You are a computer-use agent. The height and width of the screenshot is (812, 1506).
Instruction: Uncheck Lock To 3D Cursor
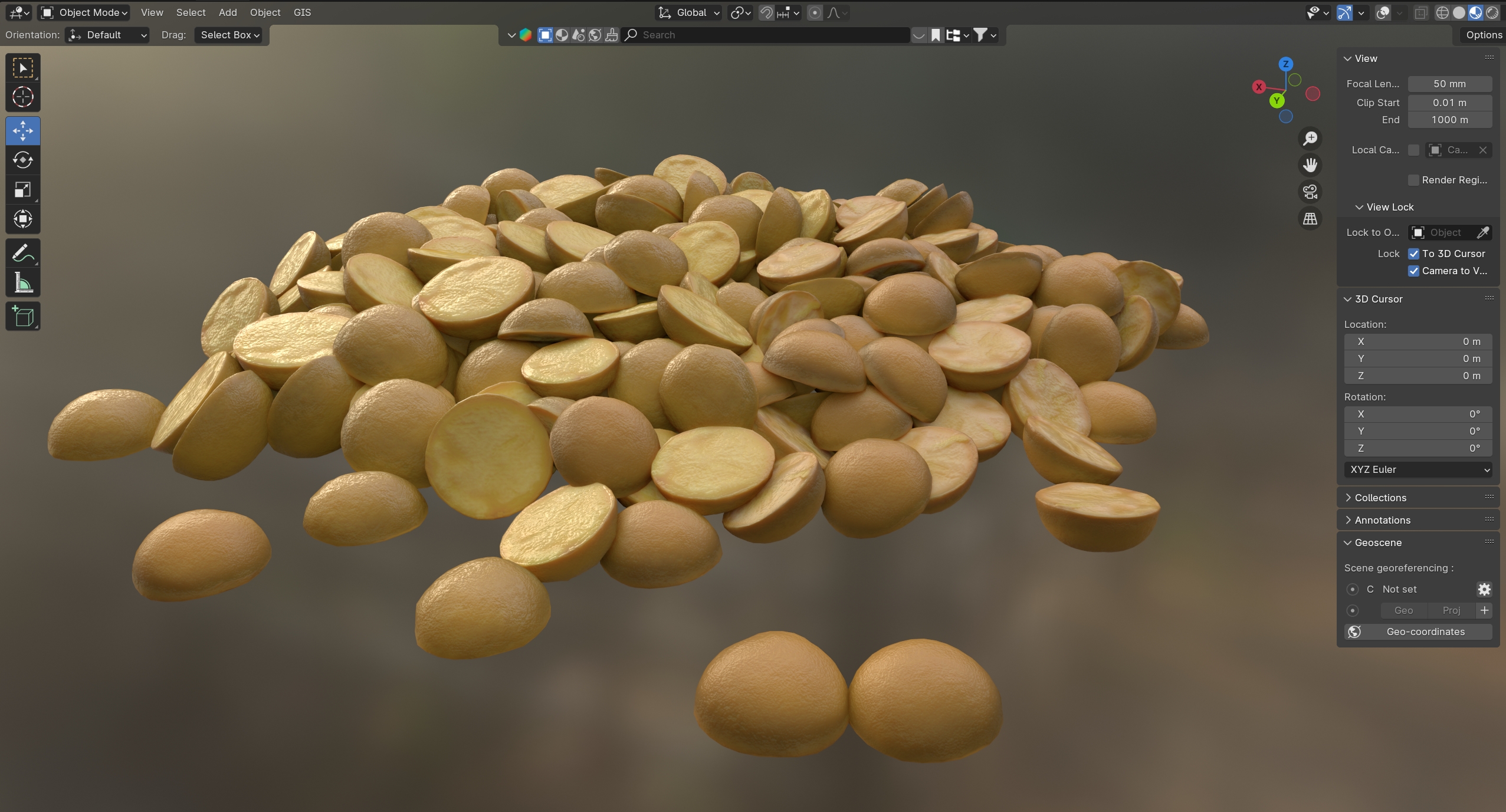click(1413, 254)
